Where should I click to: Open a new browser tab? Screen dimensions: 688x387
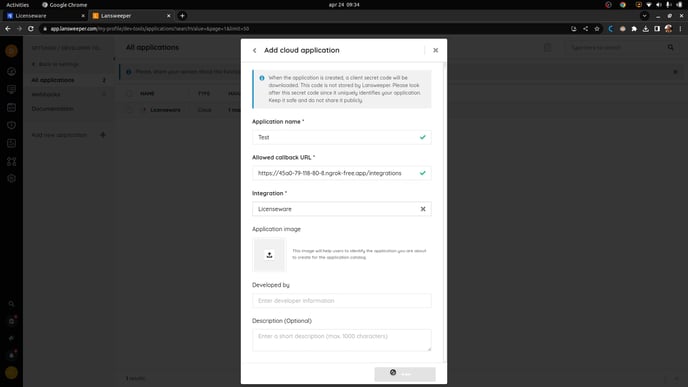coord(182,16)
